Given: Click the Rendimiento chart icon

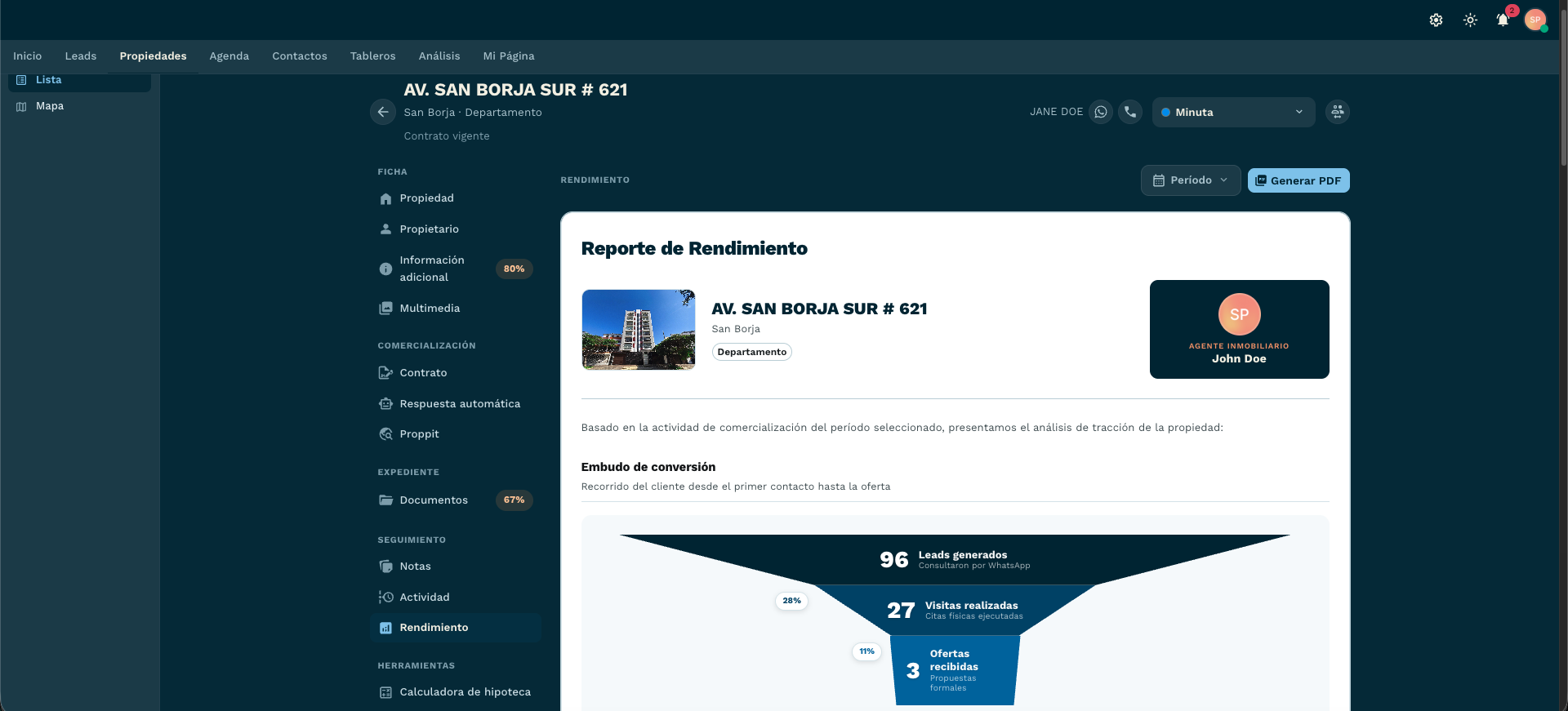Looking at the screenshot, I should click(385, 628).
